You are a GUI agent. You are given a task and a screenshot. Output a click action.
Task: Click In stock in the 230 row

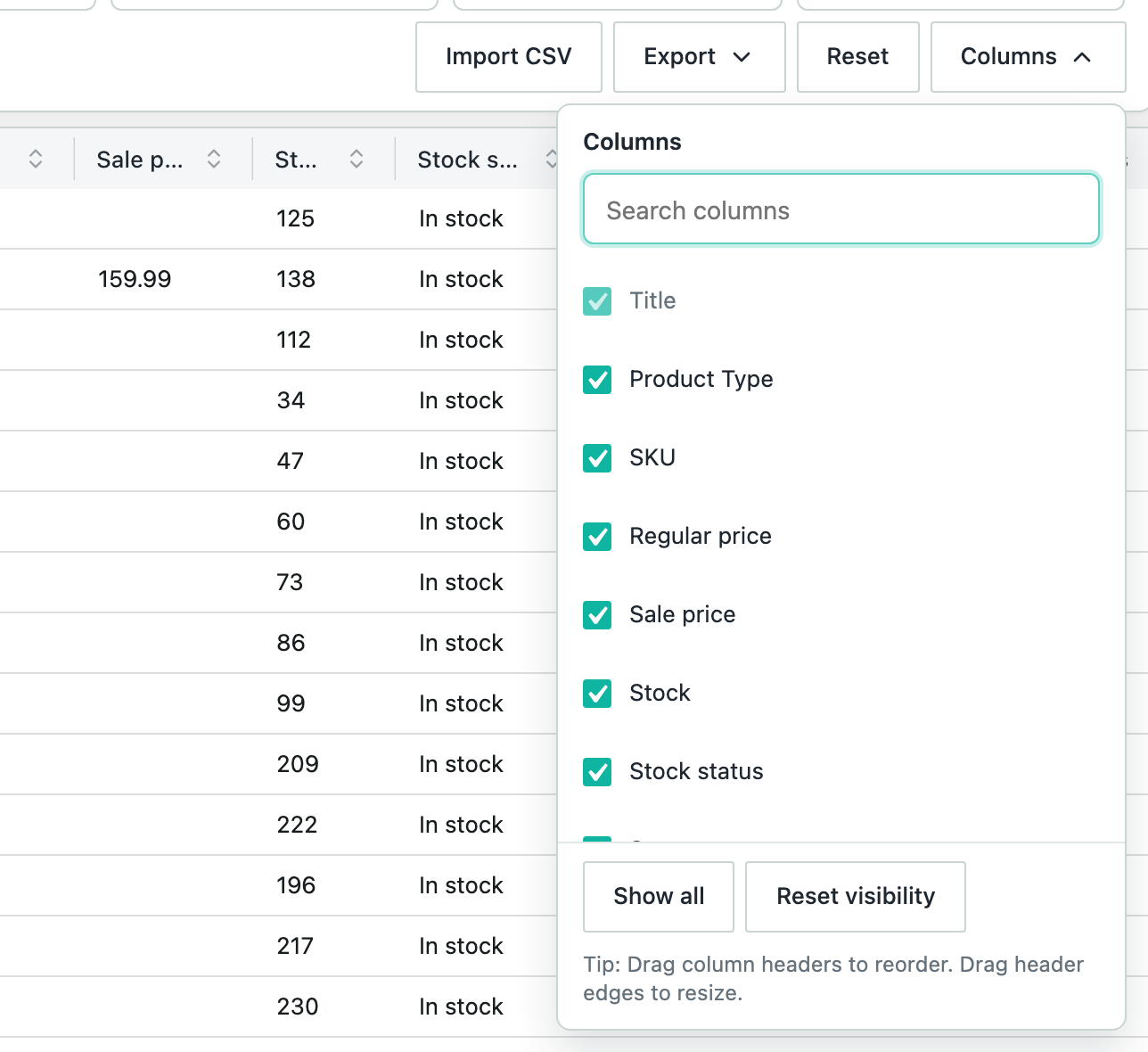click(x=461, y=1007)
